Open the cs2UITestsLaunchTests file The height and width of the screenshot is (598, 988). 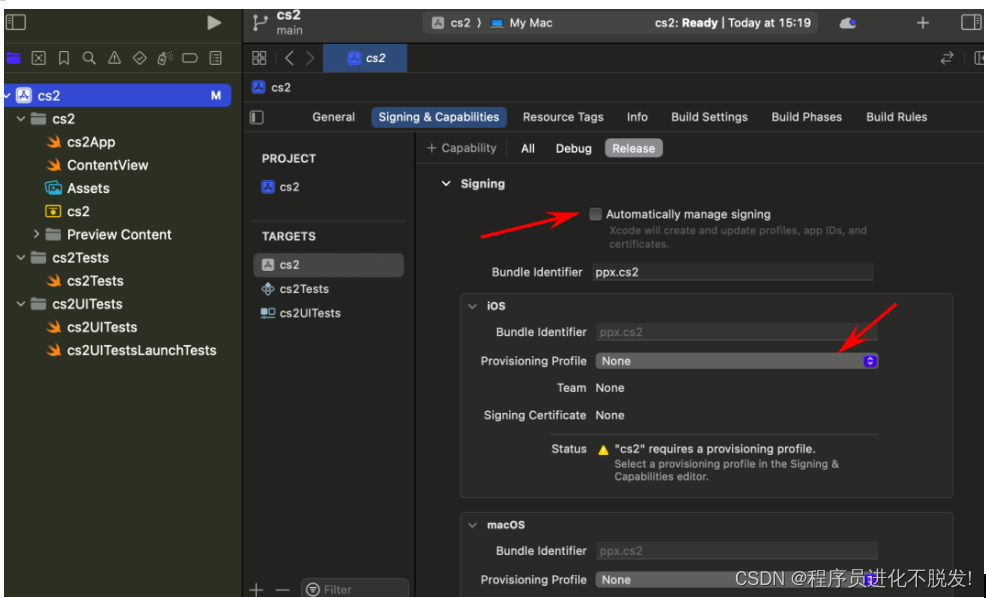pos(132,350)
